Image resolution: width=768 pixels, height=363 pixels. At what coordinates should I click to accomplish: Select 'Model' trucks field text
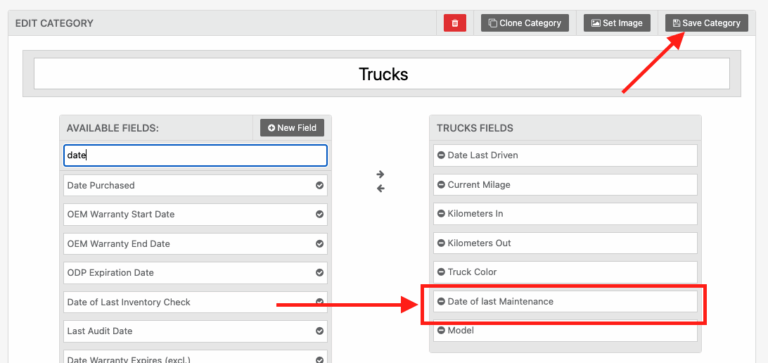461,331
